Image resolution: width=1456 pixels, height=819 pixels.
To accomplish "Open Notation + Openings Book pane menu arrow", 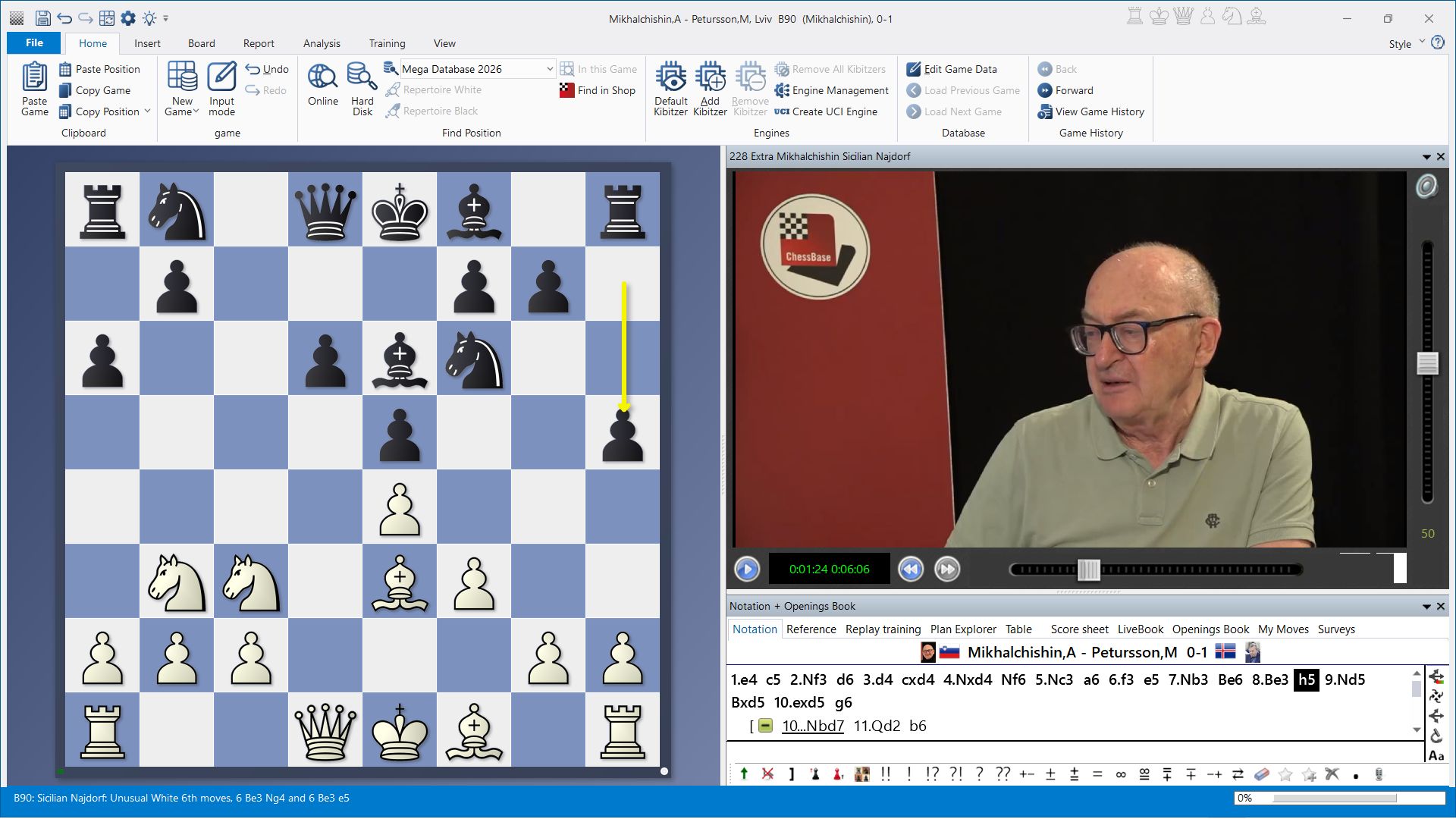I will pos(1426,607).
